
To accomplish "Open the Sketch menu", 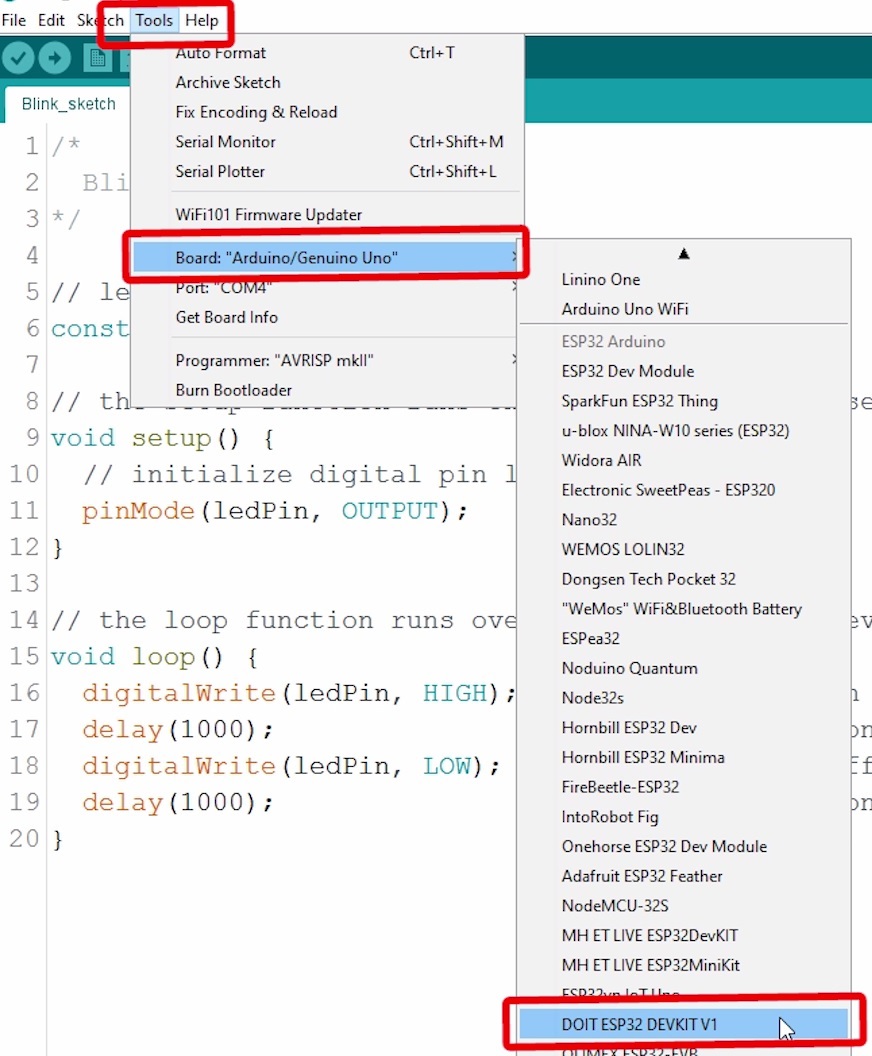I will point(100,20).
